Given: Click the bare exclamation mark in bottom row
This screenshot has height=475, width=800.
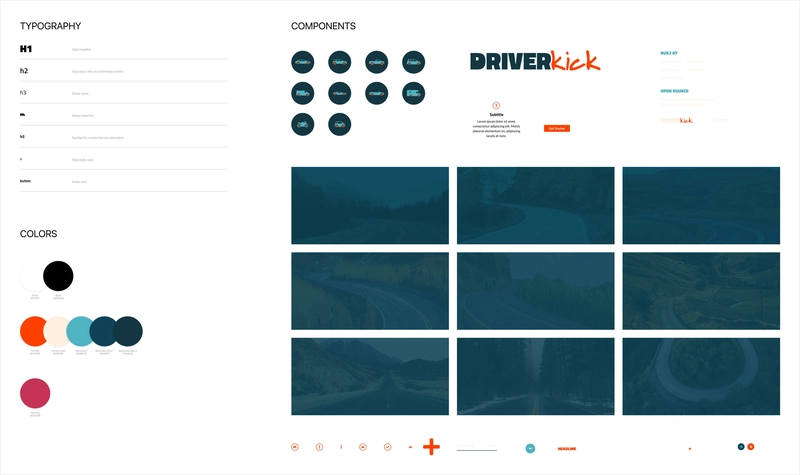Looking at the screenshot, I should 341,447.
